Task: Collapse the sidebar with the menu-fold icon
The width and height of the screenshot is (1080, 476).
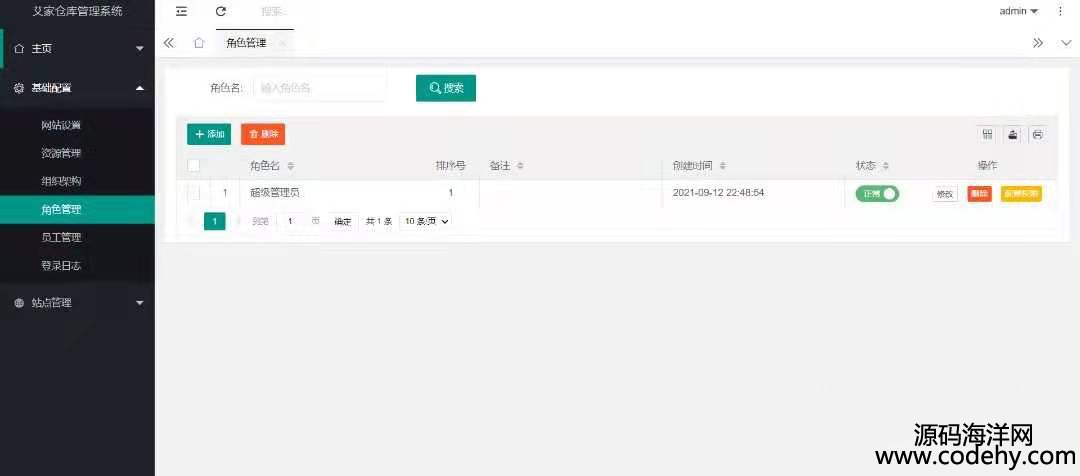Action: pos(181,11)
